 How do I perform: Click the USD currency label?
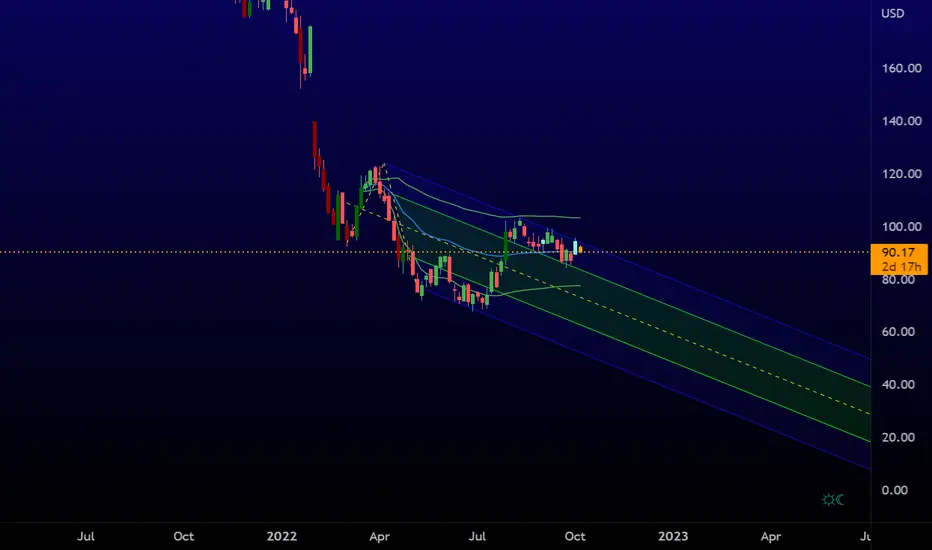pyautogui.click(x=892, y=13)
